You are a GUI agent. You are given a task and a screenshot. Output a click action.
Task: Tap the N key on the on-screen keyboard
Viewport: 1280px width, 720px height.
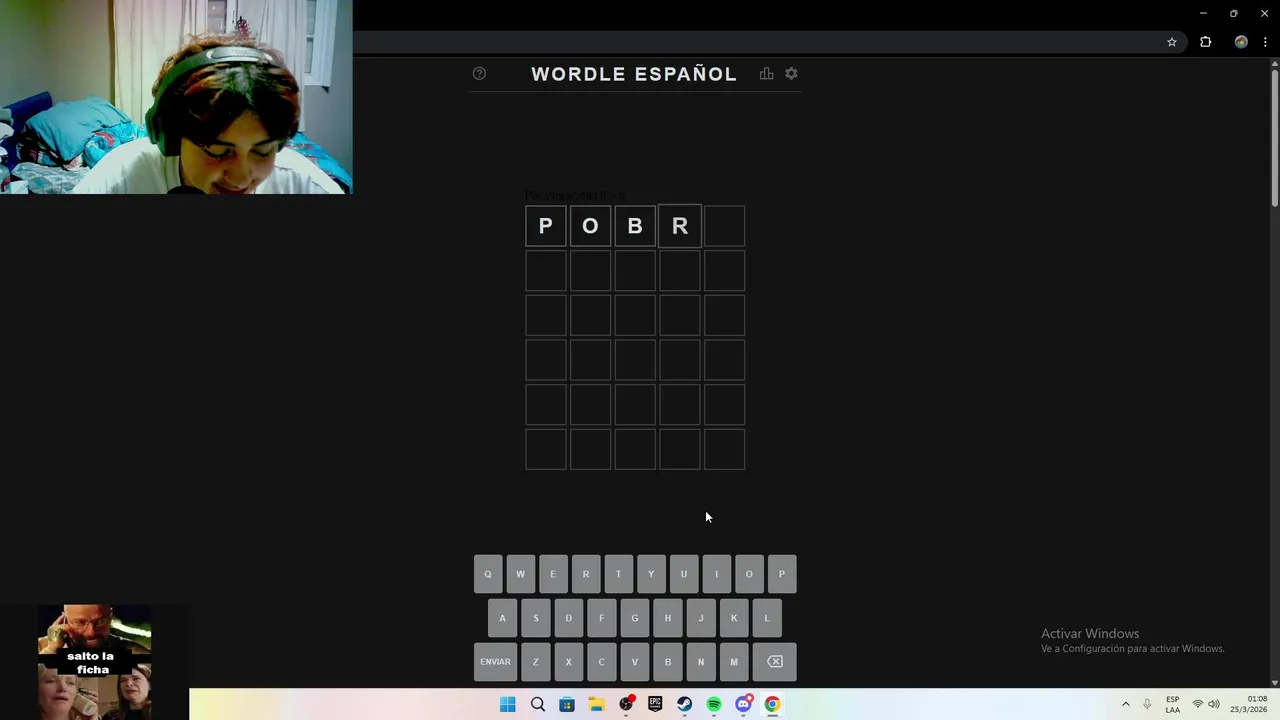tap(700, 662)
